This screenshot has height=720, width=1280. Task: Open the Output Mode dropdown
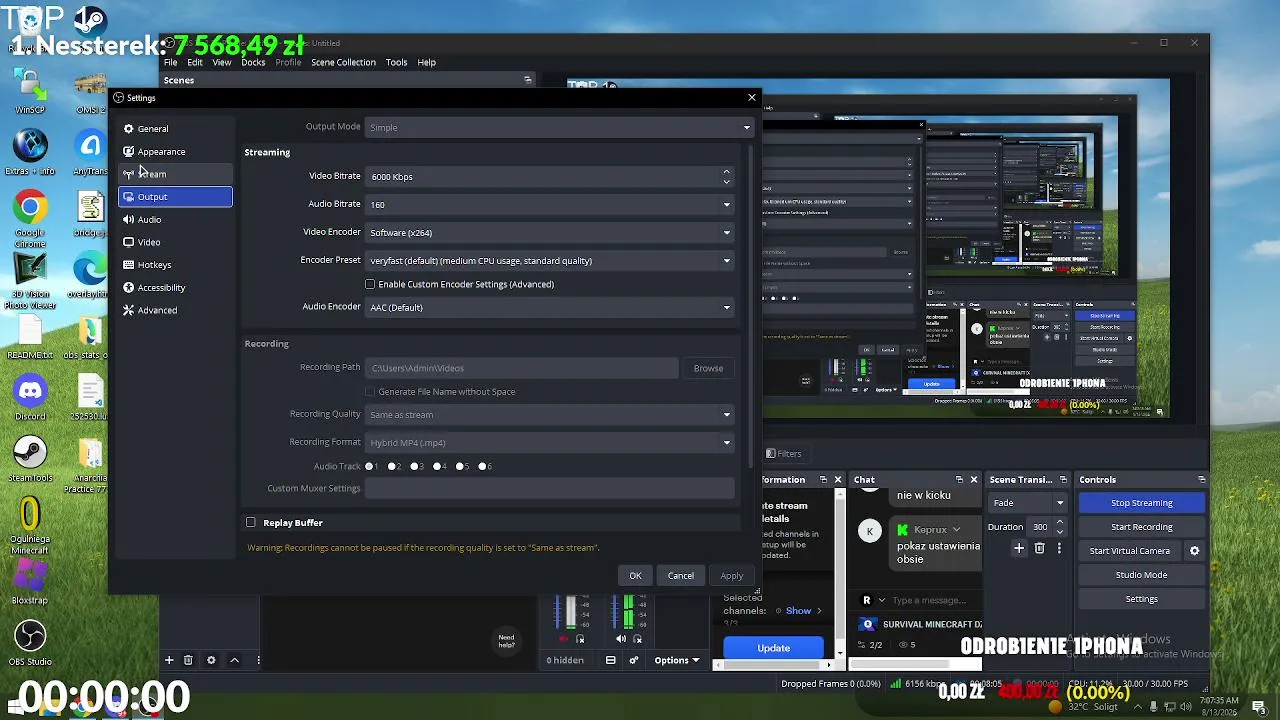(x=559, y=127)
